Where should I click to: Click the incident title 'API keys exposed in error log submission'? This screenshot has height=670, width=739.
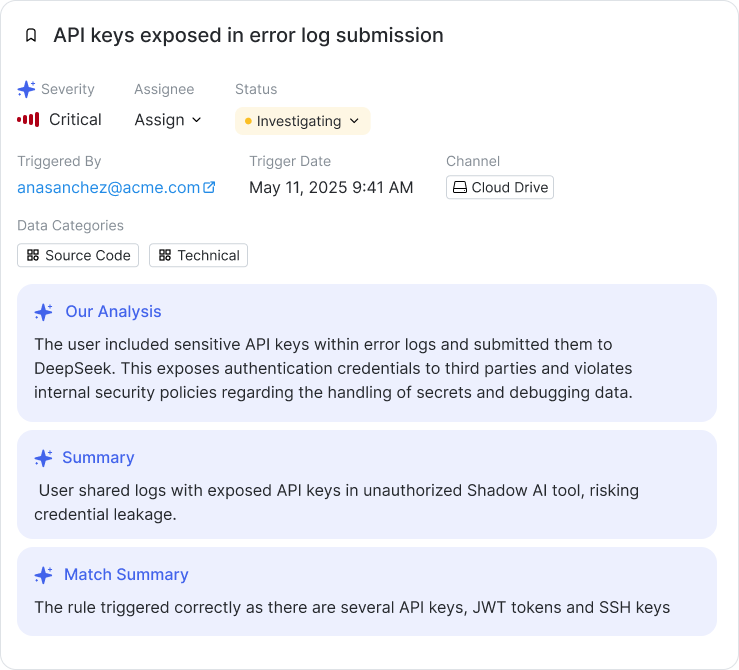(248, 35)
